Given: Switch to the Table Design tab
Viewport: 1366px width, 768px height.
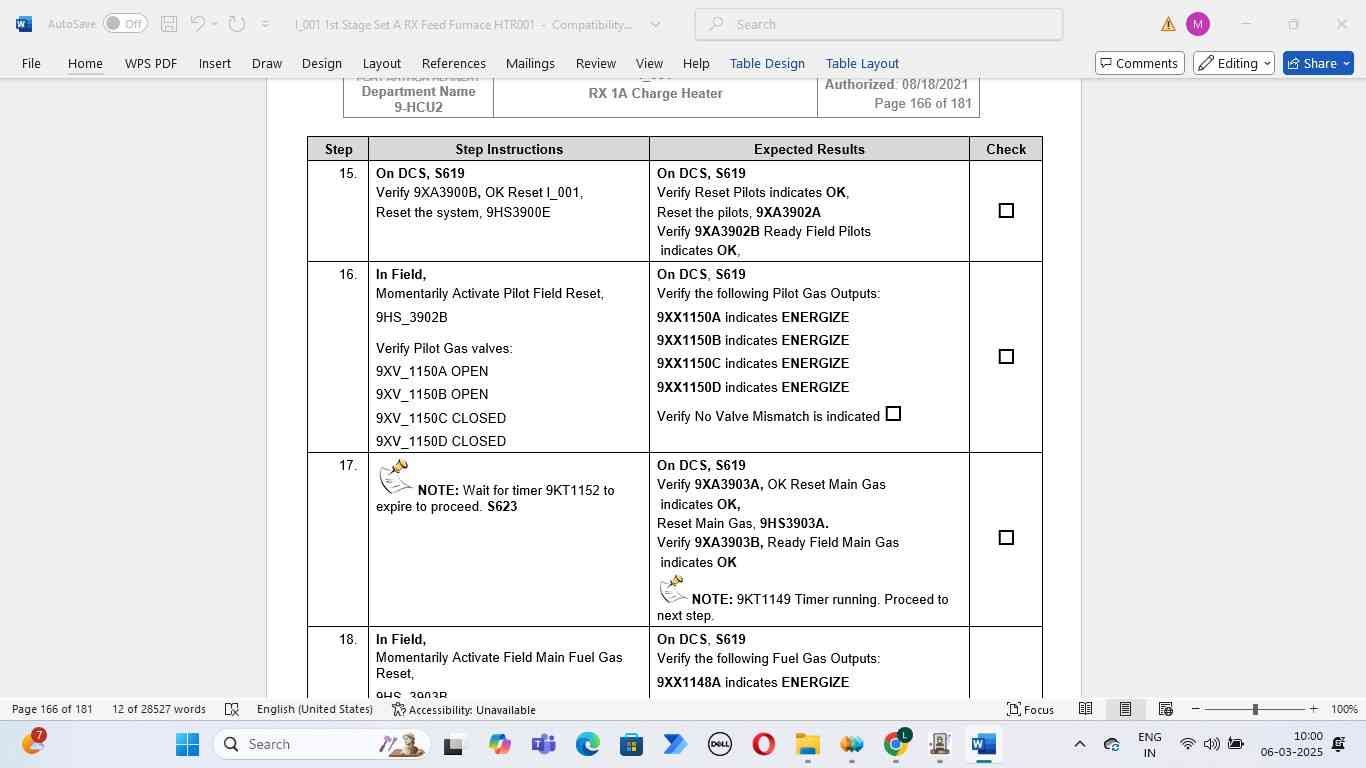Looking at the screenshot, I should 767,63.
